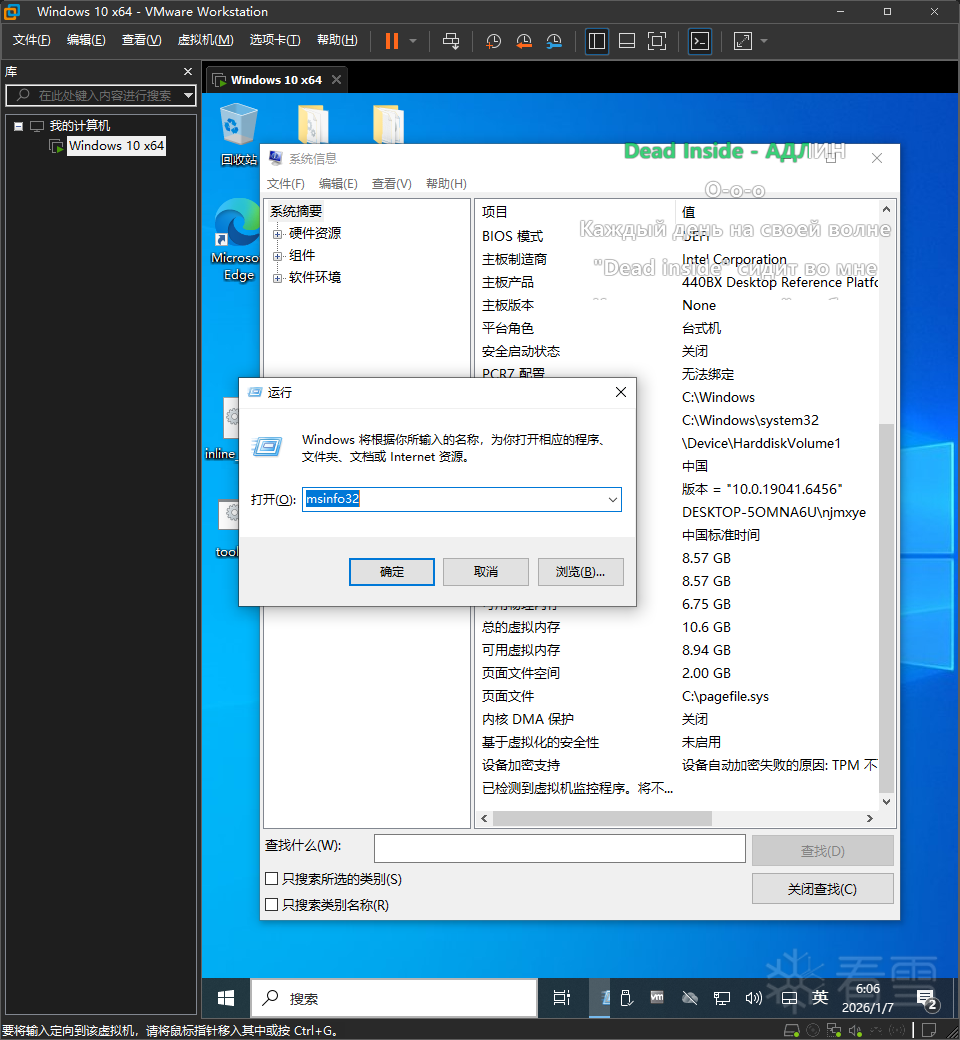
Task: Click the orange pause VM button
Action: (392, 41)
